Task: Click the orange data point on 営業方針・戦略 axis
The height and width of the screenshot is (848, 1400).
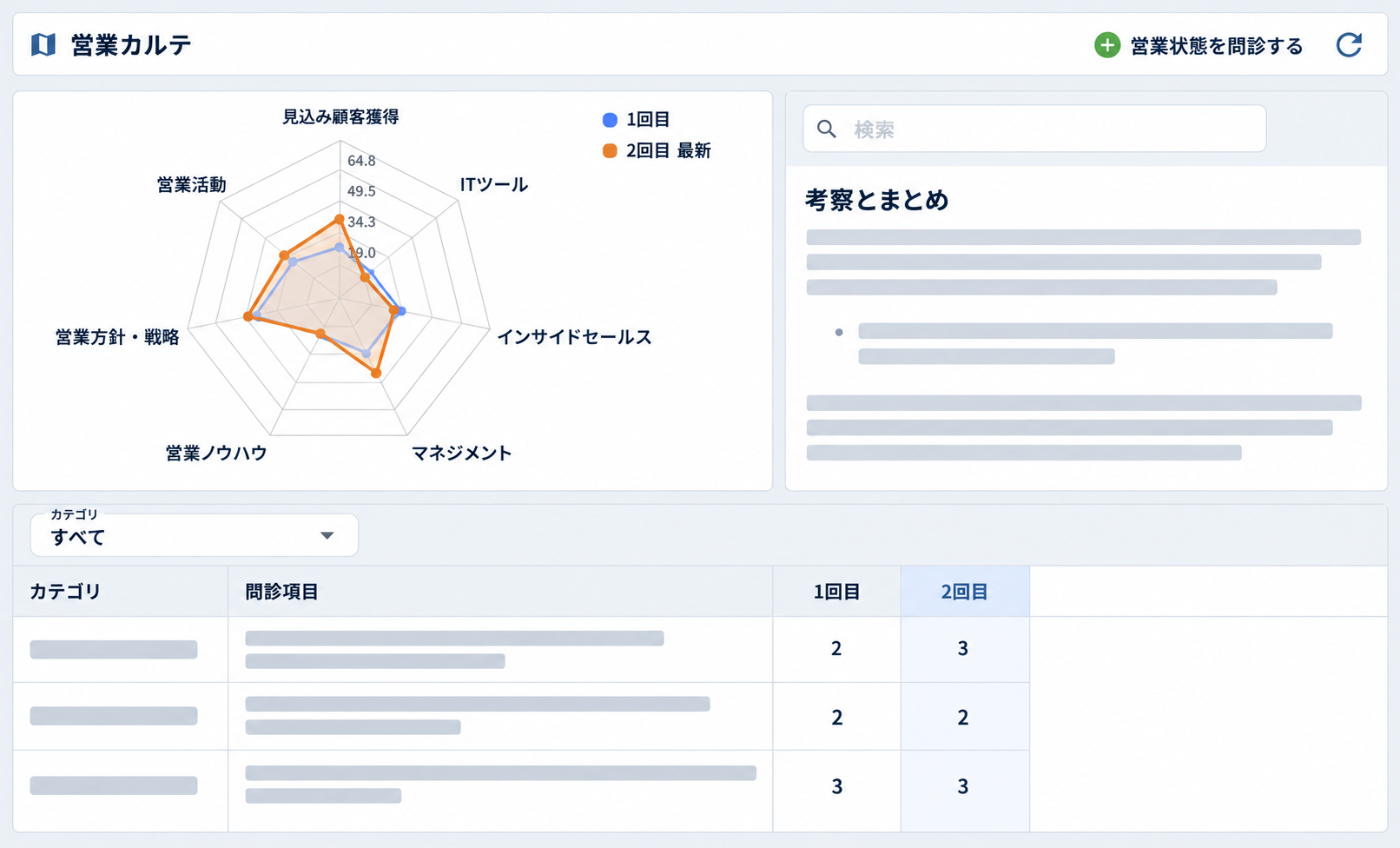Action: point(248,316)
